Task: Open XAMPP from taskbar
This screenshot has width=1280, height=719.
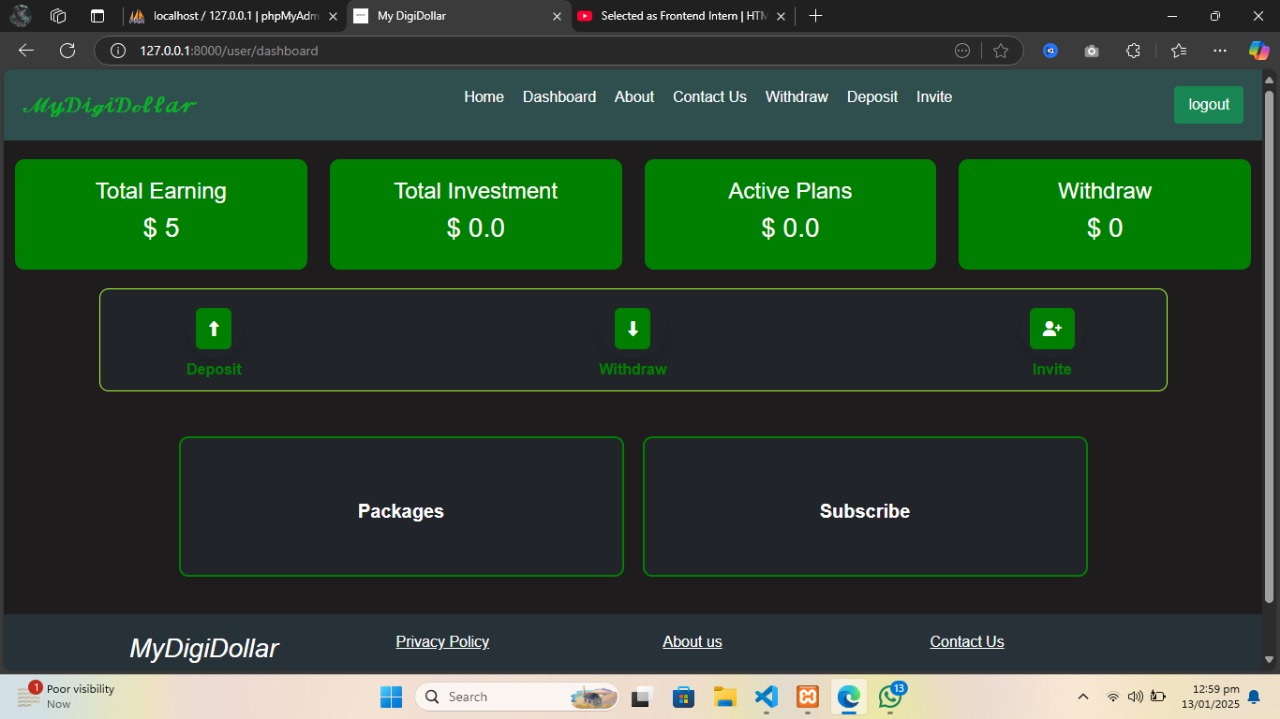Action: pyautogui.click(x=808, y=697)
